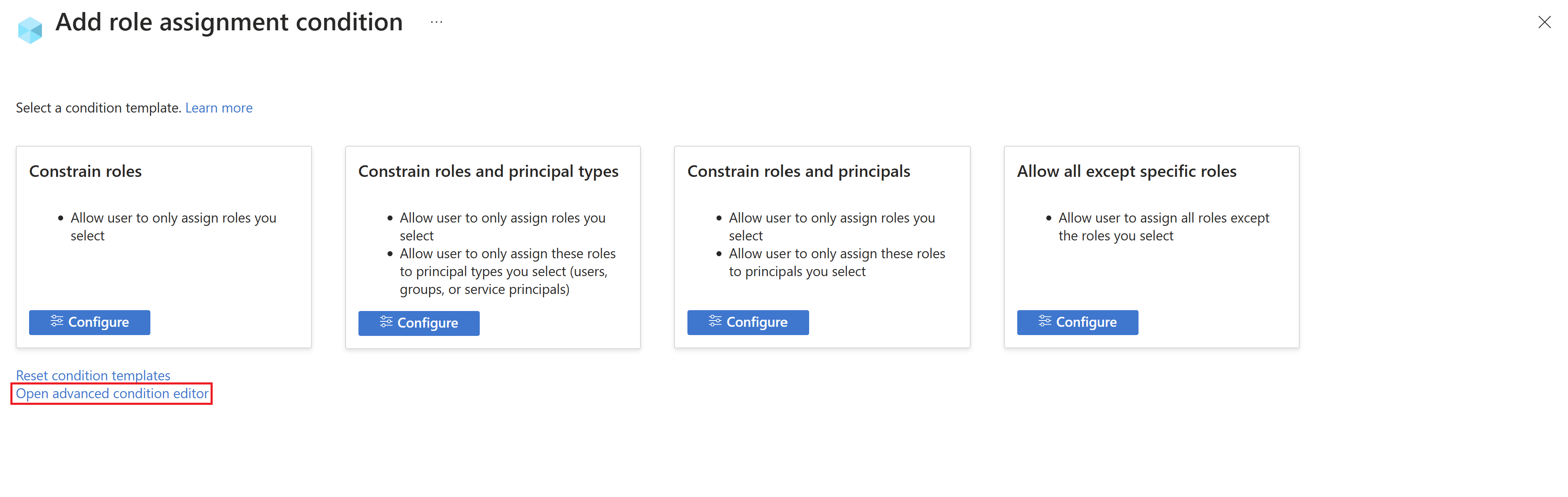Open the ellipsis more options menu
Screen dimensions: 1568x497
point(437,22)
